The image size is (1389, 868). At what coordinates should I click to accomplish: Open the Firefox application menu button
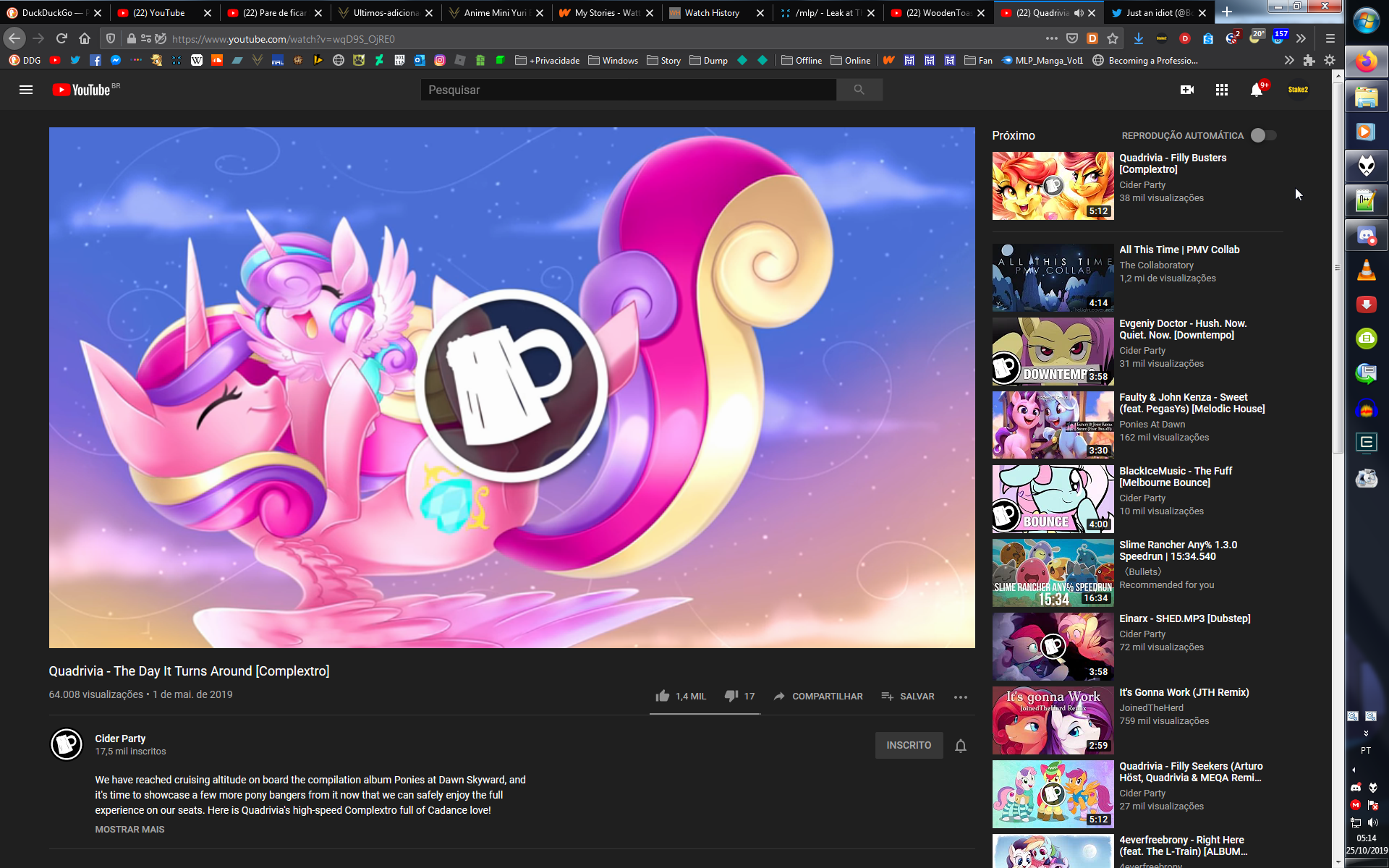coord(1330,38)
